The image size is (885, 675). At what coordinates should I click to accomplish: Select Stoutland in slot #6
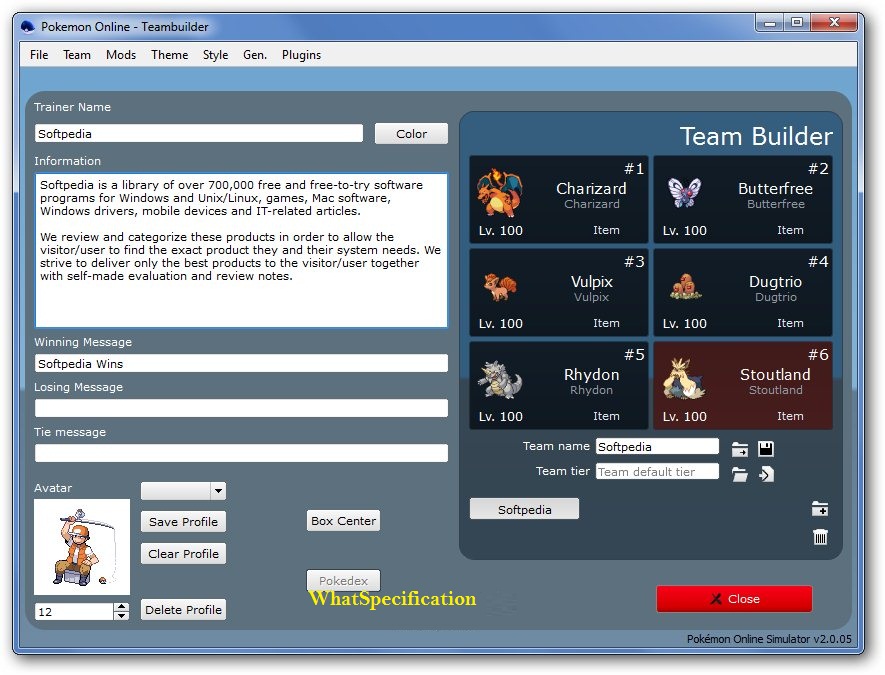coord(742,385)
